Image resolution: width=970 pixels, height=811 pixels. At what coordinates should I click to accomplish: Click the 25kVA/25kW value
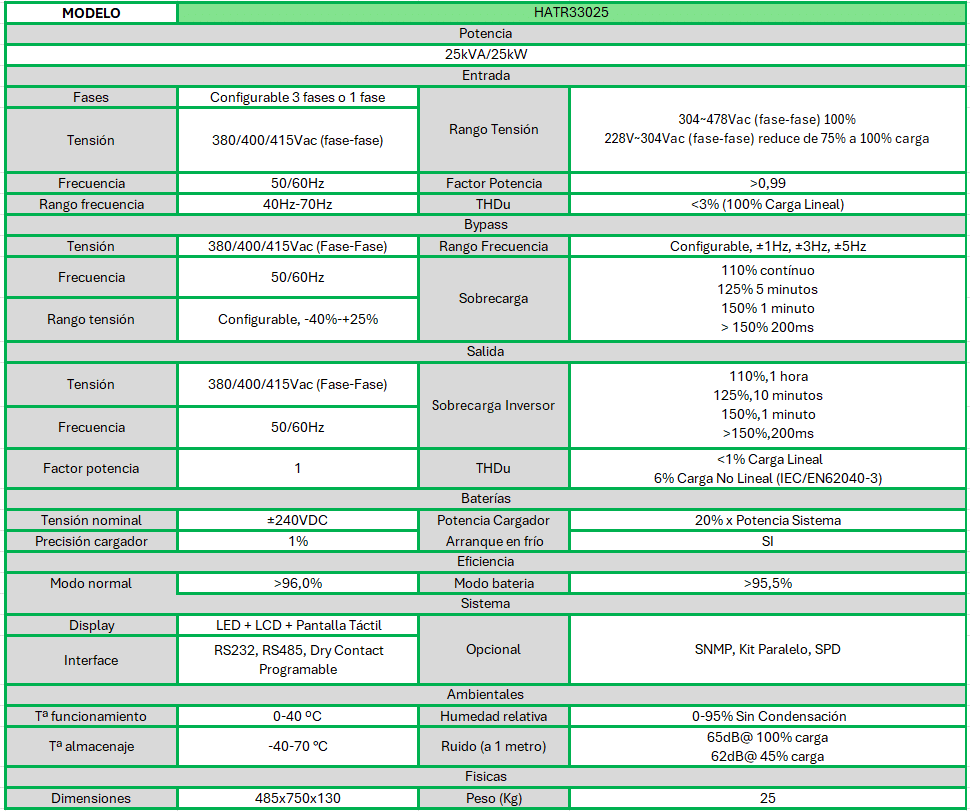tap(486, 54)
